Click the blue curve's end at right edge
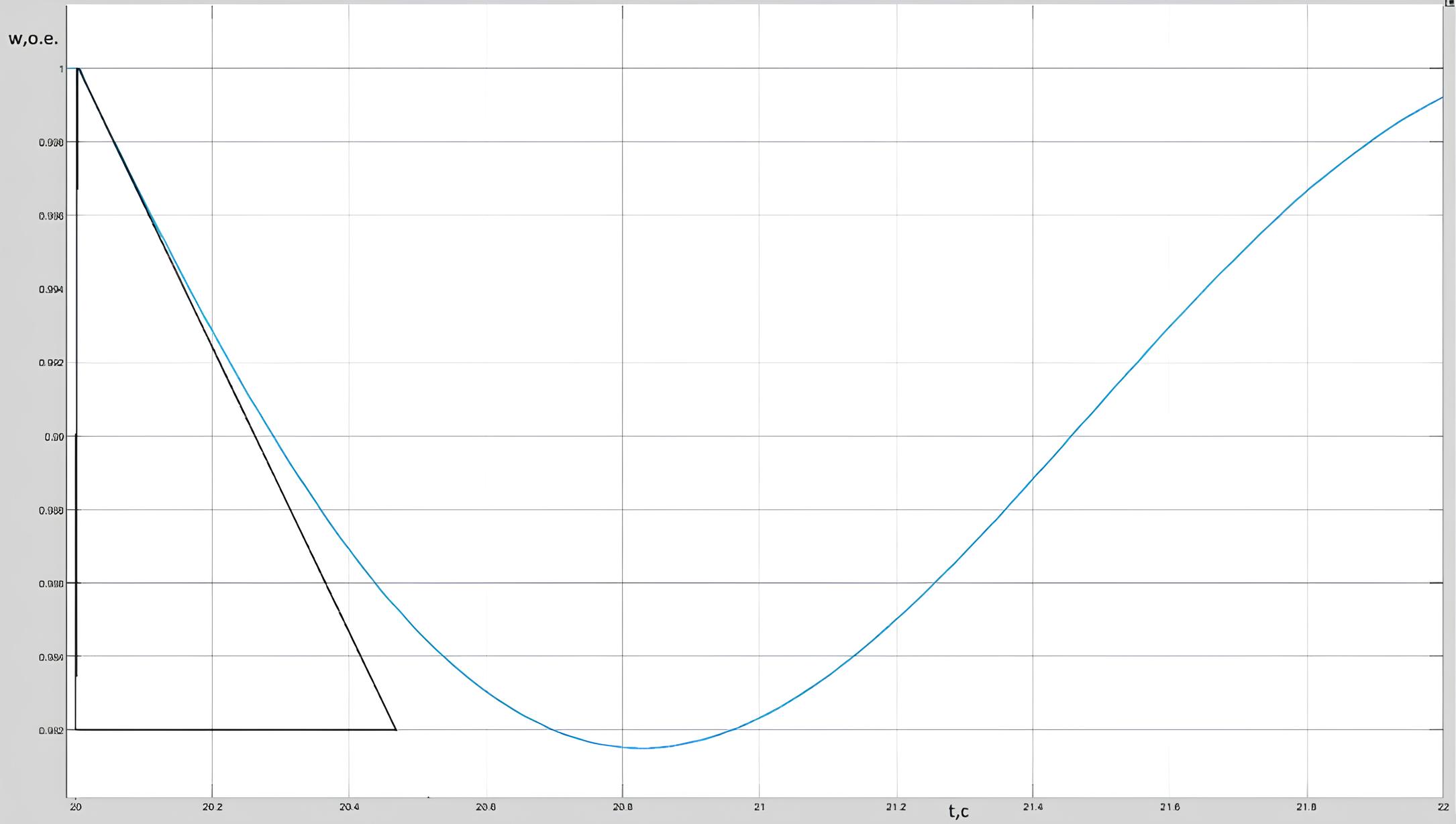 tap(1441, 97)
